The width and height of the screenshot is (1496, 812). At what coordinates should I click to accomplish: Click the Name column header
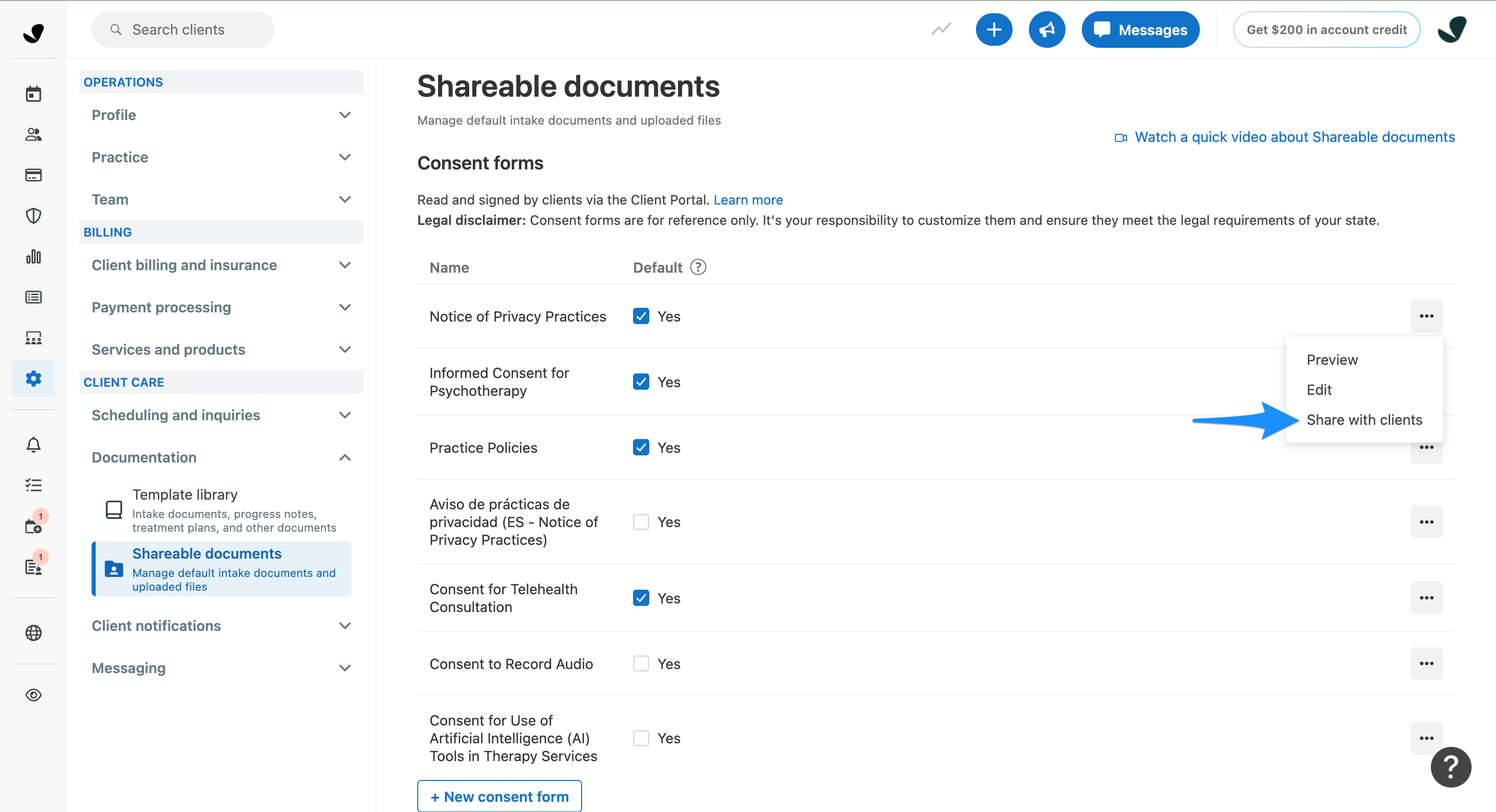pos(449,267)
